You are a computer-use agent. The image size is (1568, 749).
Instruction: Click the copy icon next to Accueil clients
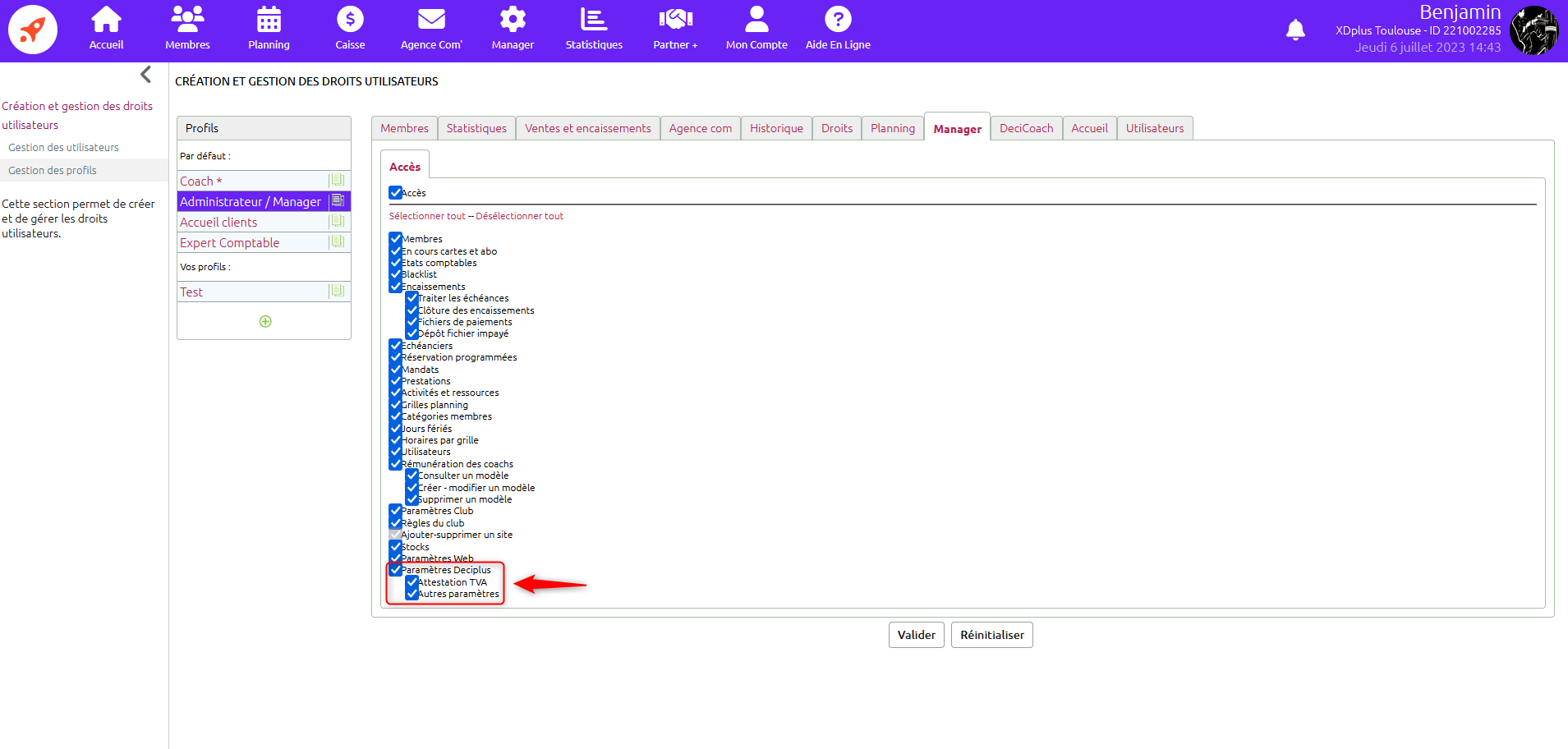click(338, 222)
